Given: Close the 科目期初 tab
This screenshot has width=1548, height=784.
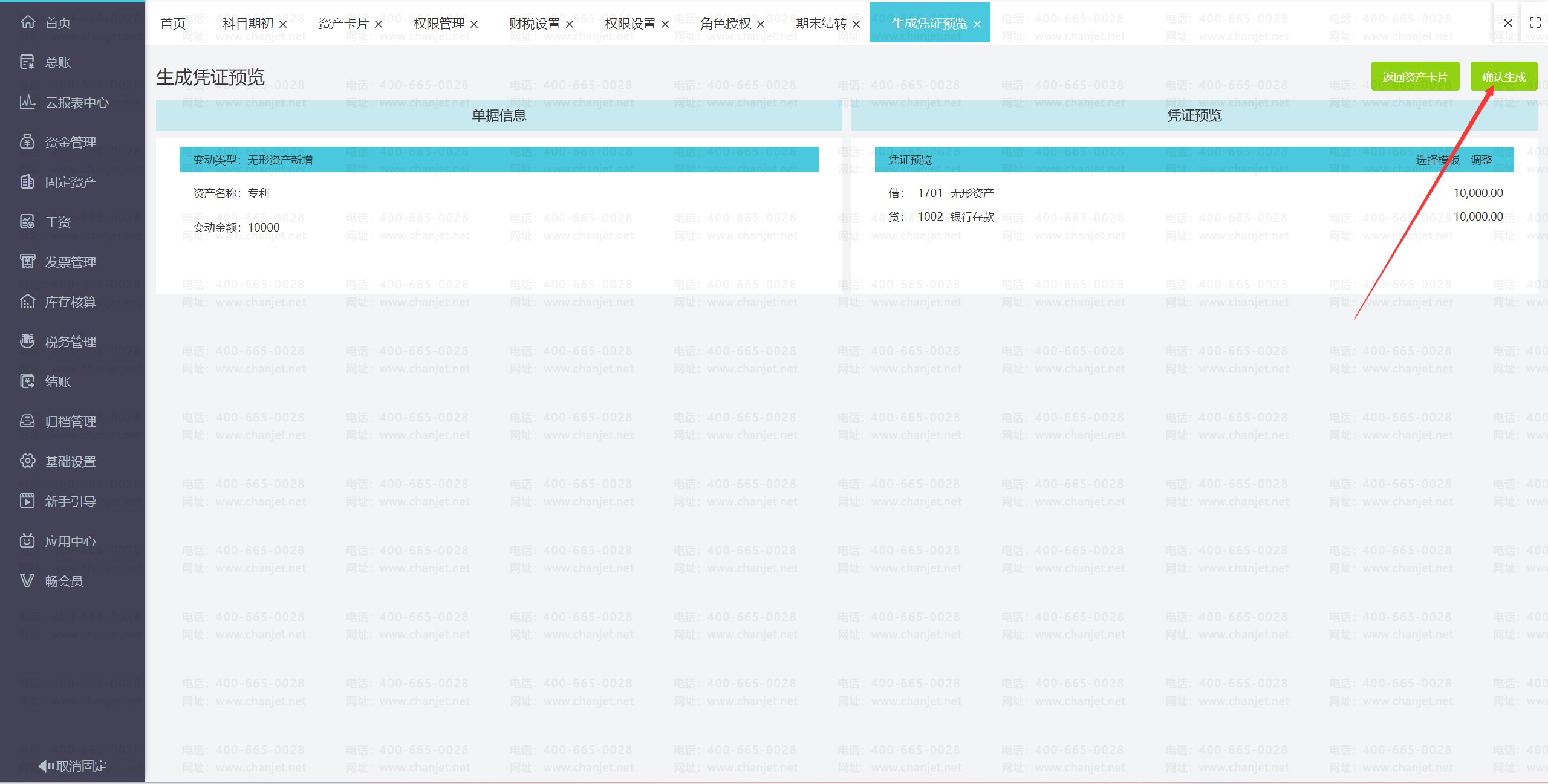Looking at the screenshot, I should (283, 24).
